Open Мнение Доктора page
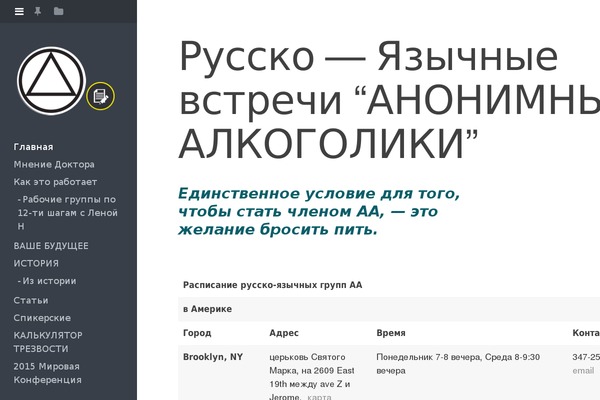This screenshot has height=400, width=600. point(54,165)
